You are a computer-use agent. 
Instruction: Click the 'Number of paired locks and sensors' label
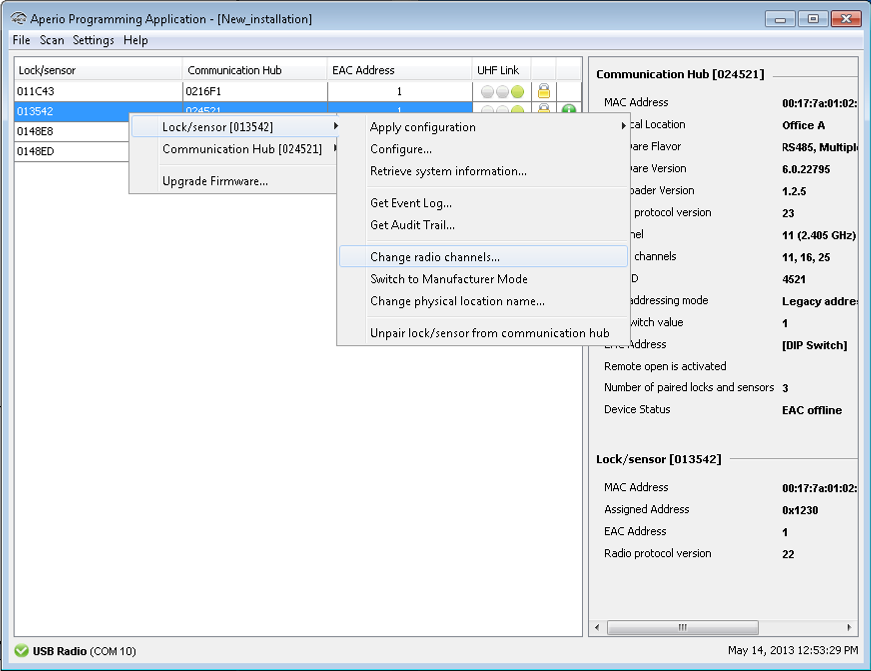click(689, 387)
